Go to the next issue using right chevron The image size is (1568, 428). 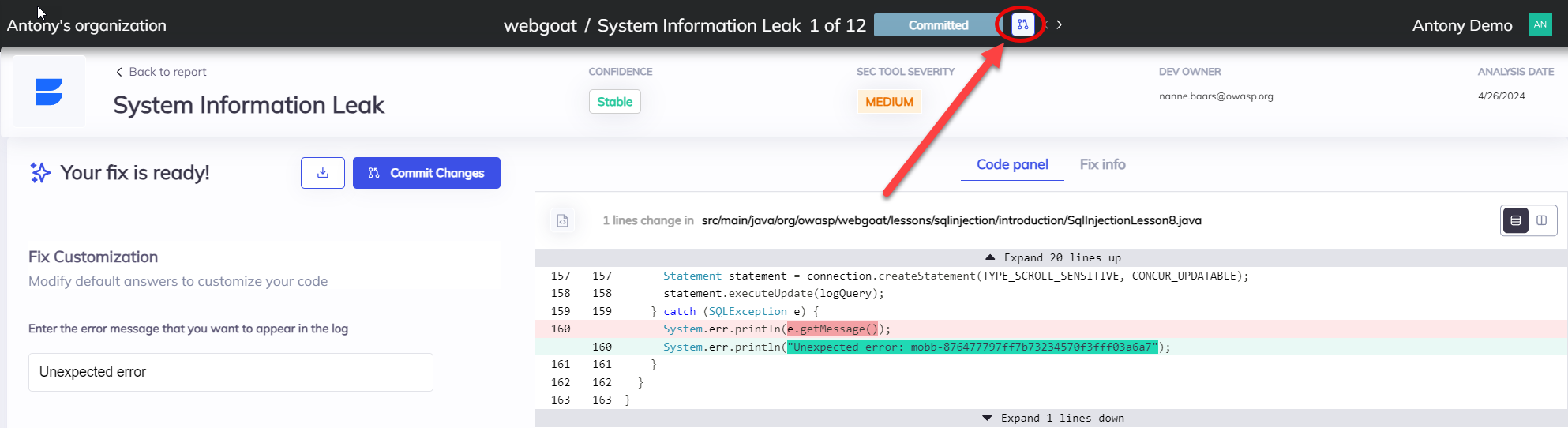[1059, 25]
